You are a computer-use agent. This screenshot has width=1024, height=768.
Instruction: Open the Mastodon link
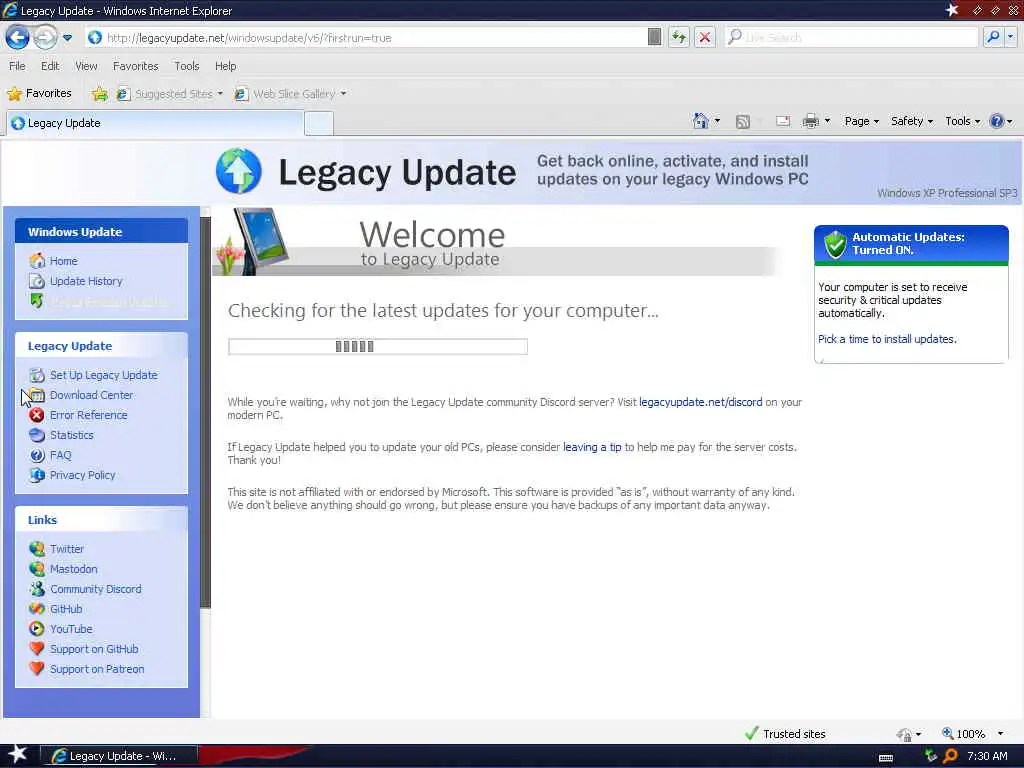point(74,569)
